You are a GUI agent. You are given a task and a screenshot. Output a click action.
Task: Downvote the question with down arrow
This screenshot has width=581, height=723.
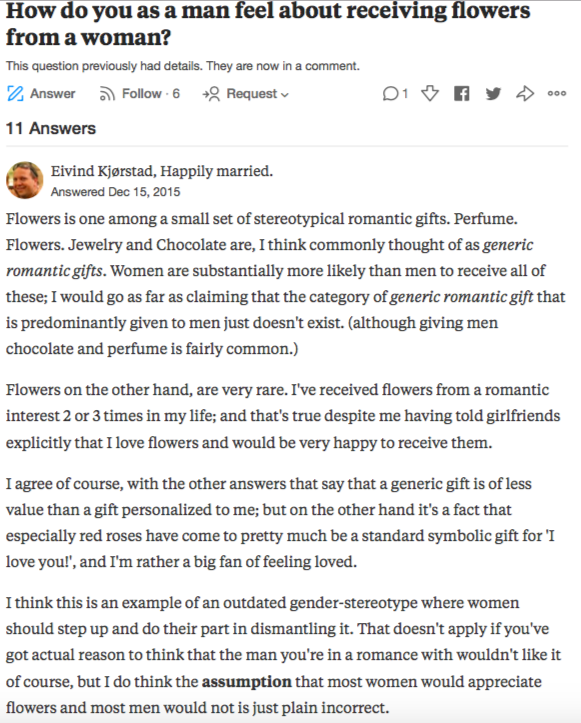tap(430, 94)
